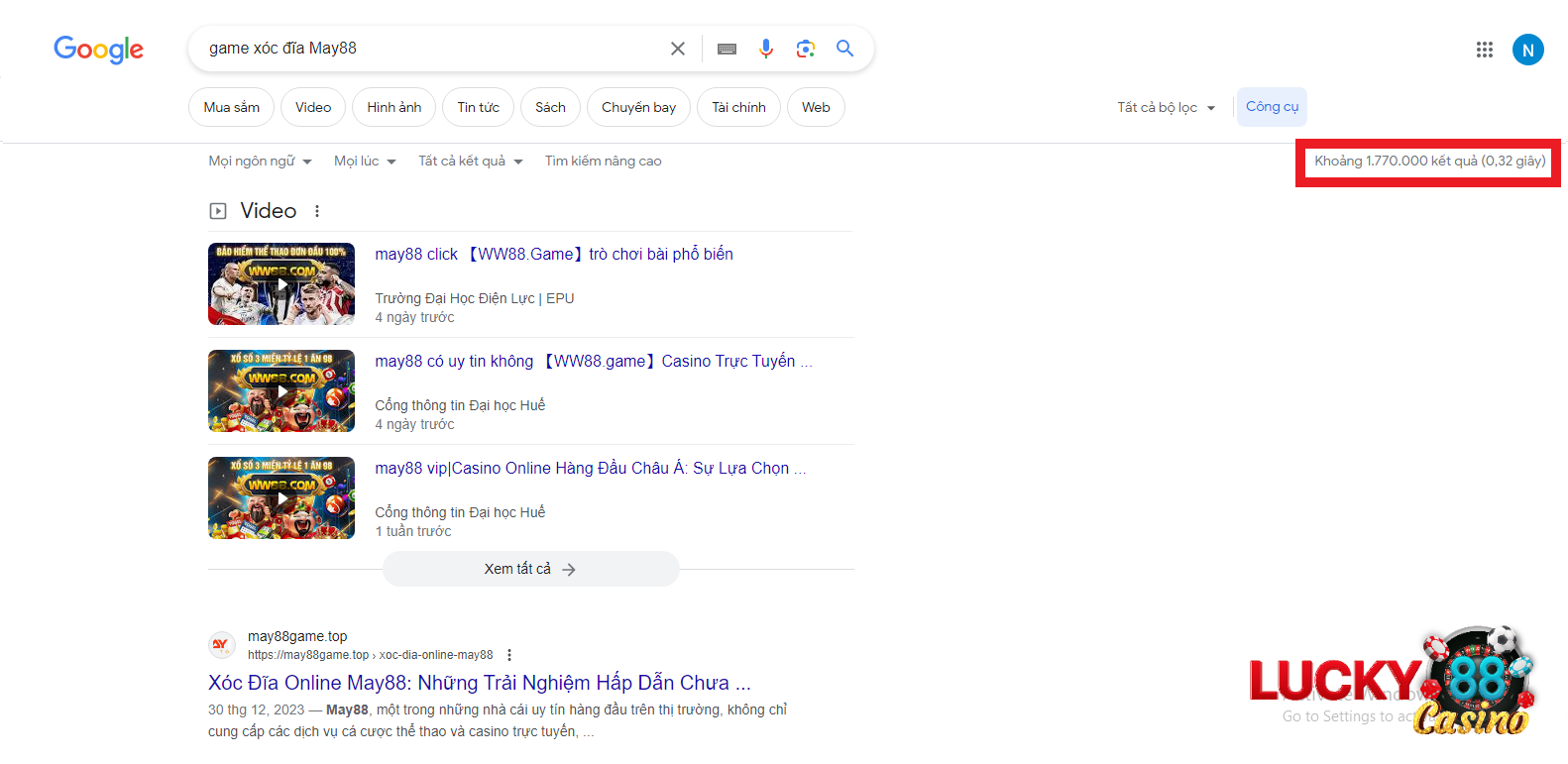Open options for the Video section
Image resolution: width=1568 pixels, height=764 pixels.
click(317, 211)
